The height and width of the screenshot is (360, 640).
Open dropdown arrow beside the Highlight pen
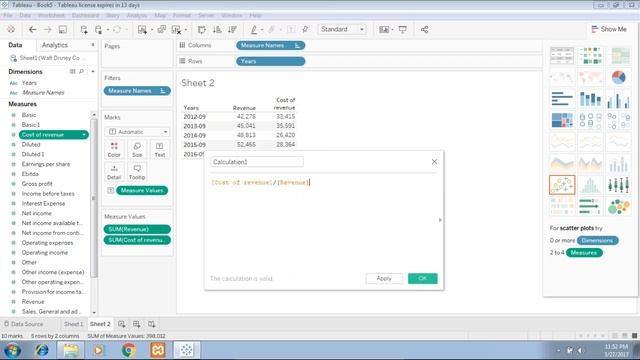262,29
